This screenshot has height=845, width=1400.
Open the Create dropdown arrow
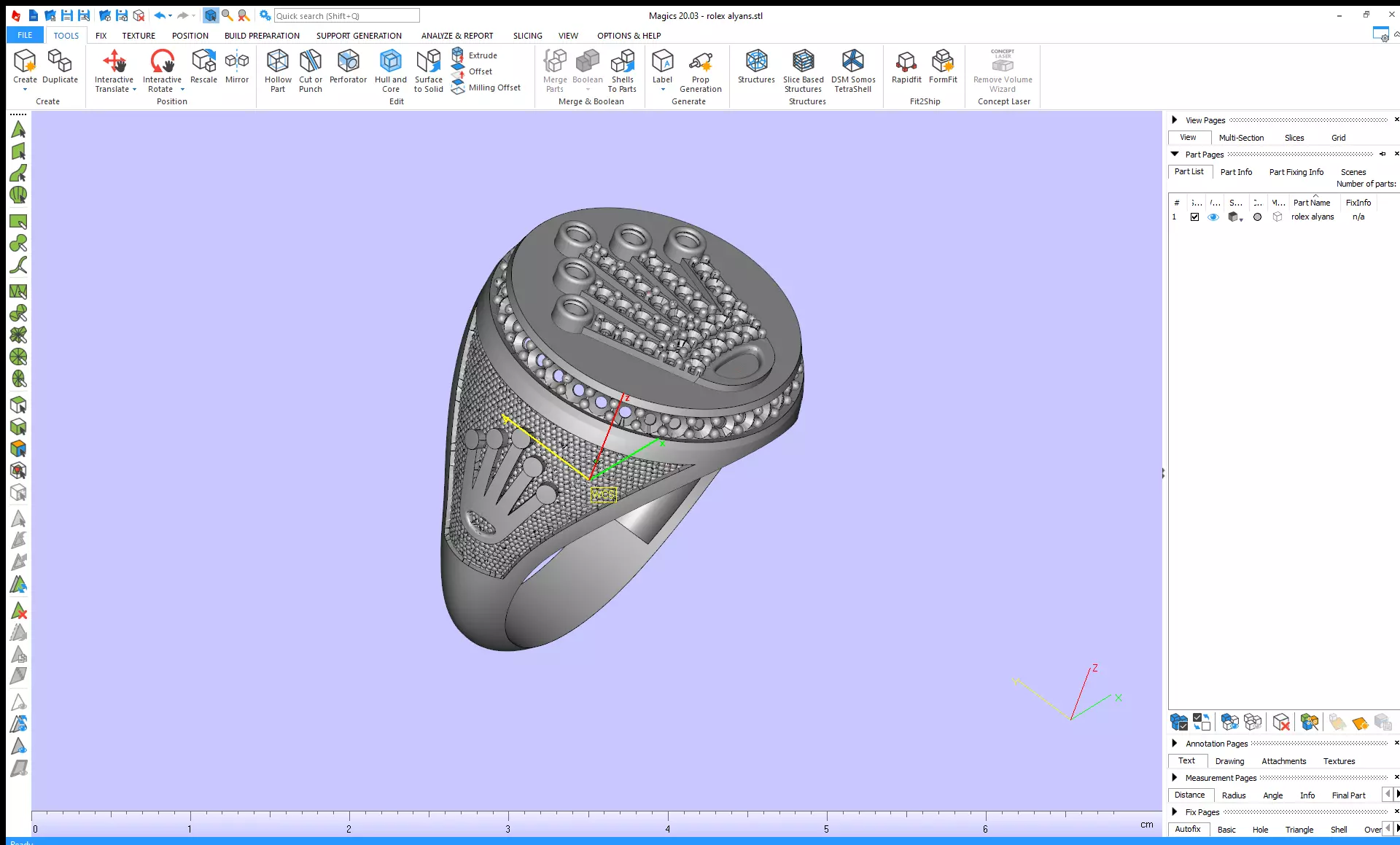coord(25,90)
